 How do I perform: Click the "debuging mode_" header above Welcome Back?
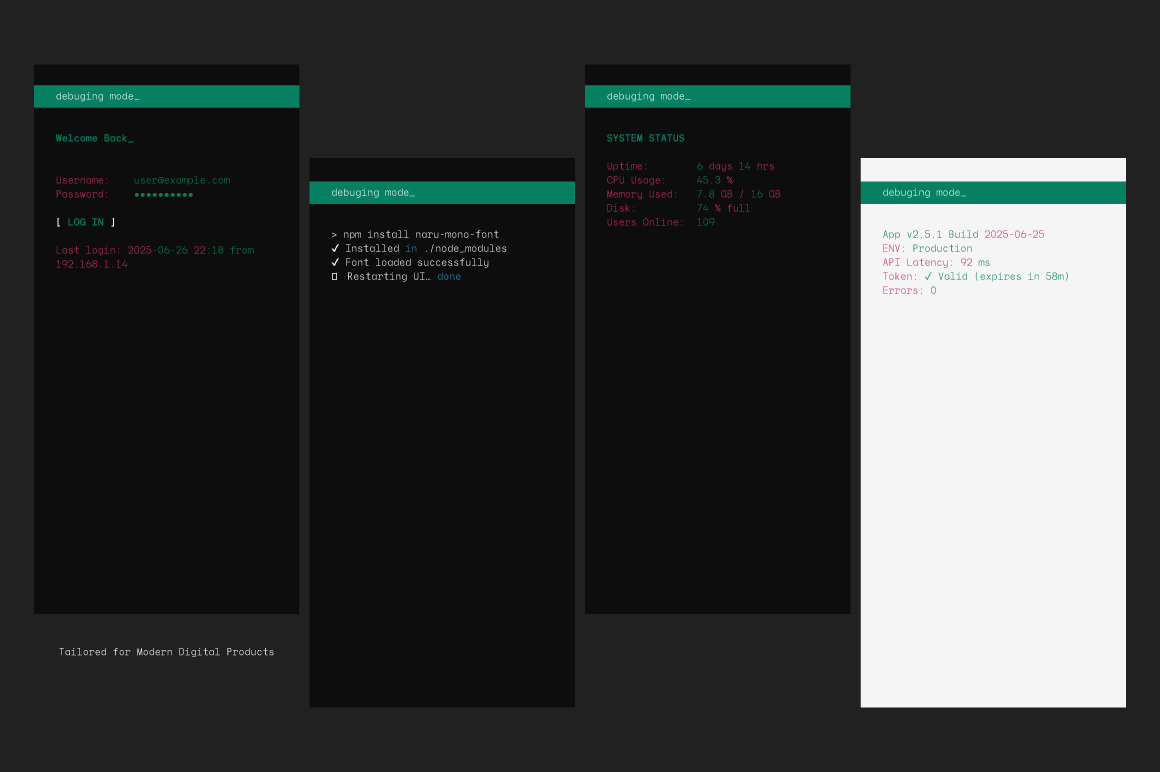[97, 96]
